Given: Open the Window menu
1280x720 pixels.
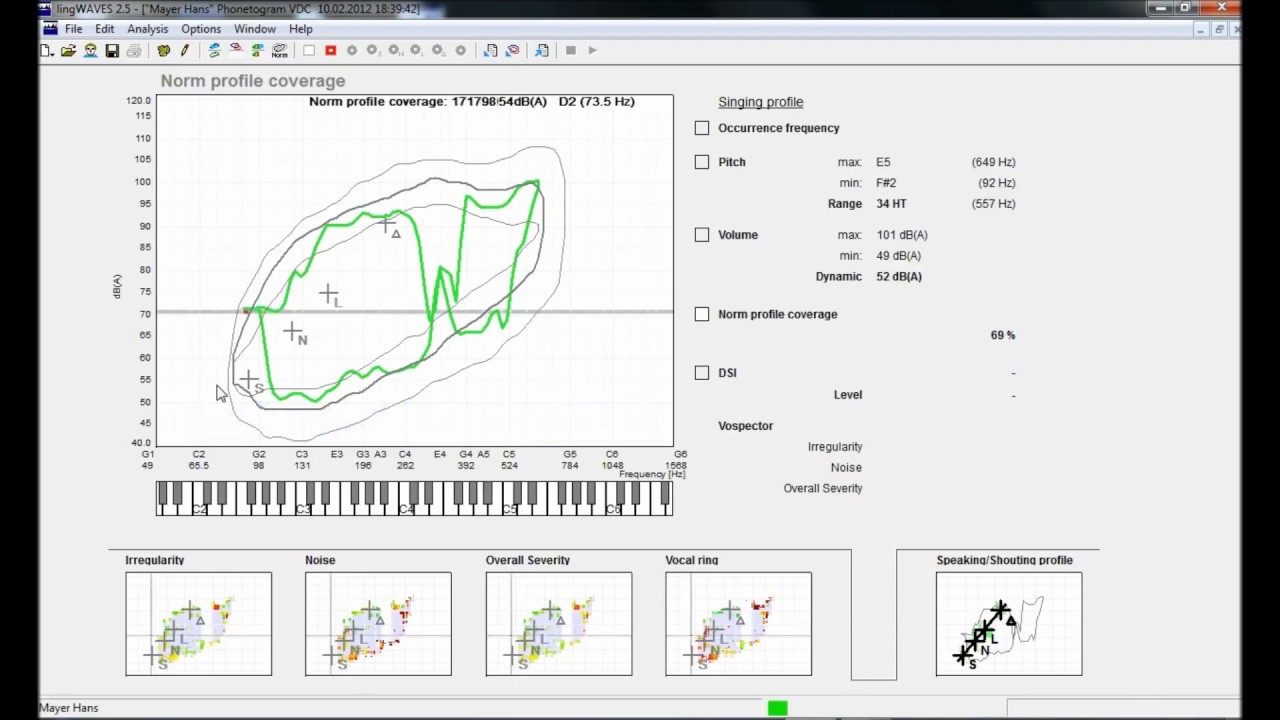Looking at the screenshot, I should (x=255, y=29).
